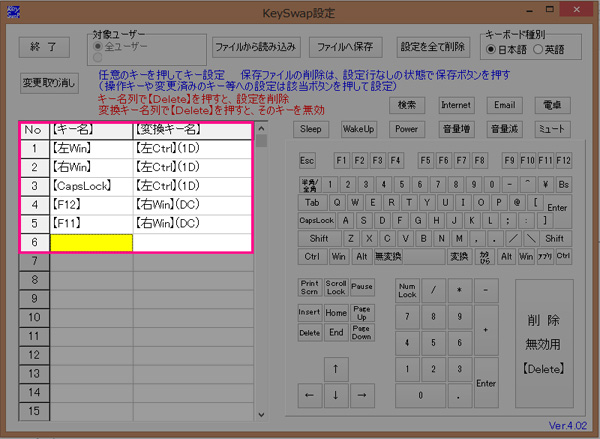Image resolution: width=600 pixels, height=439 pixels.
Task: Click the table scrollbar up arrow
Action: point(261,129)
